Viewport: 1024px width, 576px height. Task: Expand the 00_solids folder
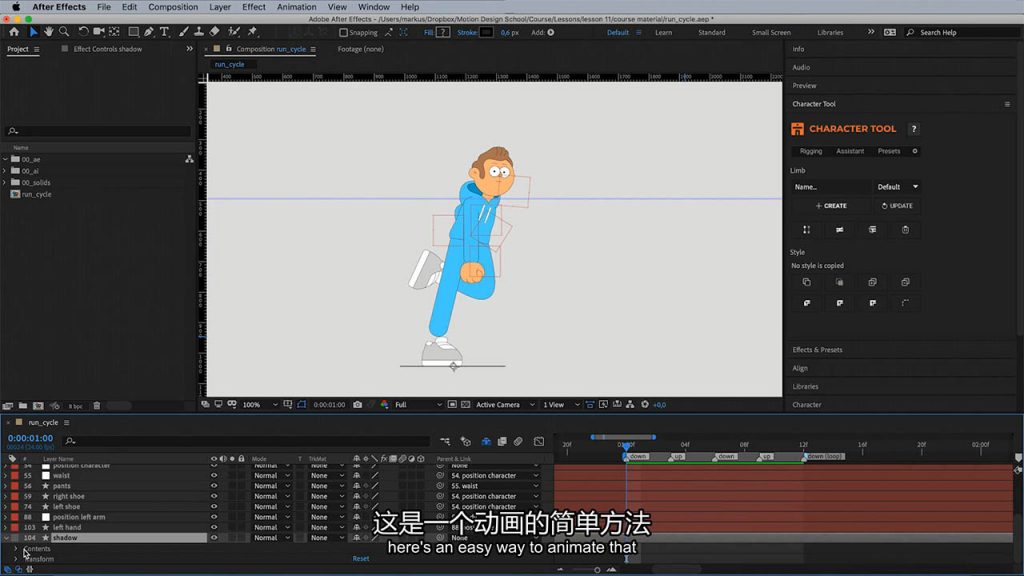[5, 183]
